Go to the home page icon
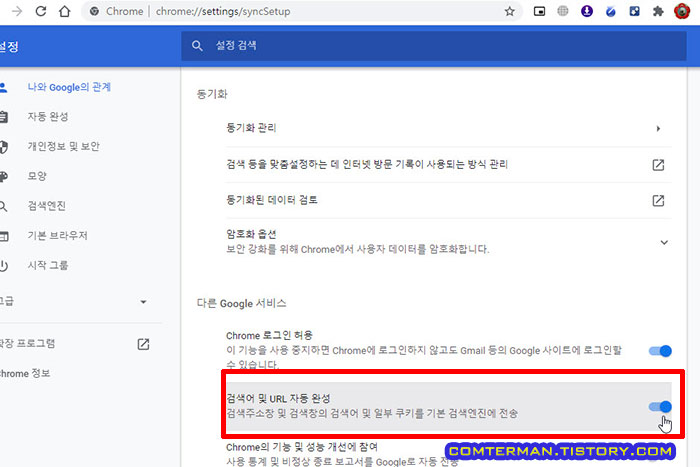The image size is (700, 467). (65, 11)
